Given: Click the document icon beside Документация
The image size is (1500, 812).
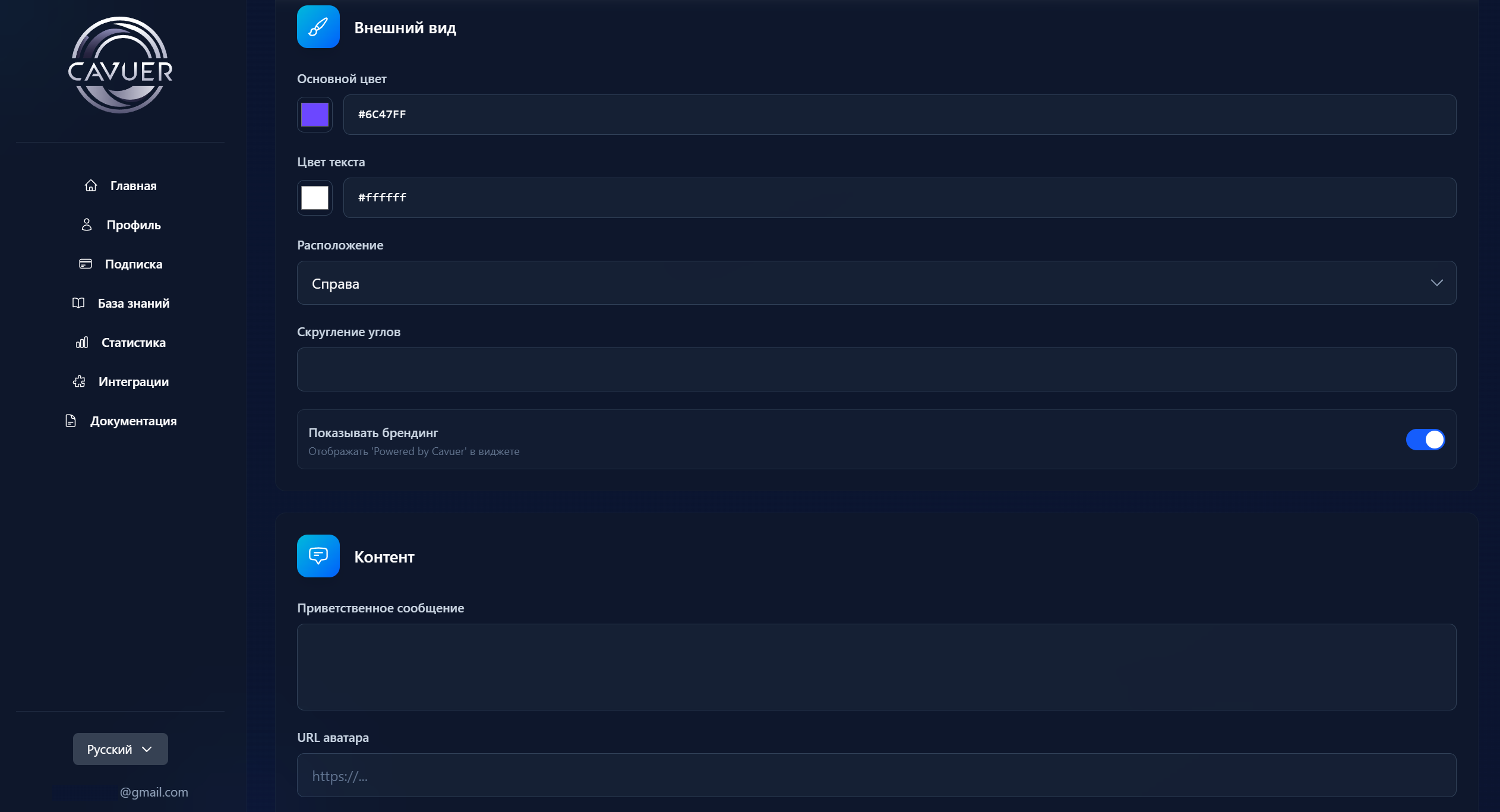Looking at the screenshot, I should pyautogui.click(x=71, y=421).
